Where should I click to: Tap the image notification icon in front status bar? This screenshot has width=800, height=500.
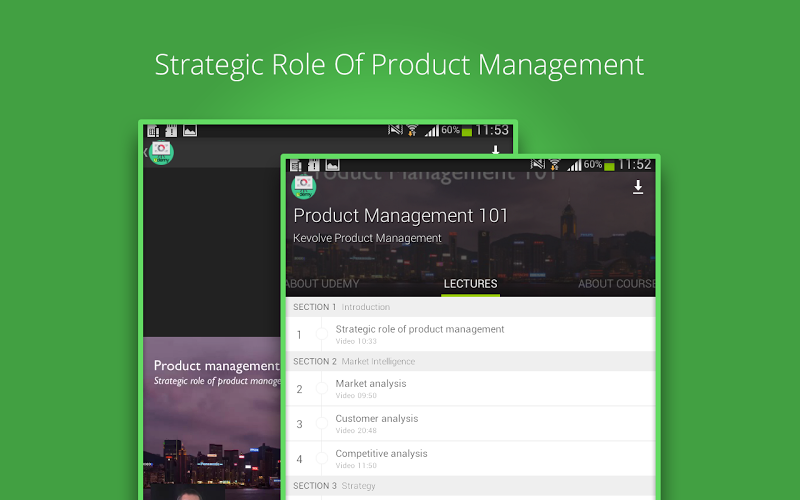(x=333, y=165)
